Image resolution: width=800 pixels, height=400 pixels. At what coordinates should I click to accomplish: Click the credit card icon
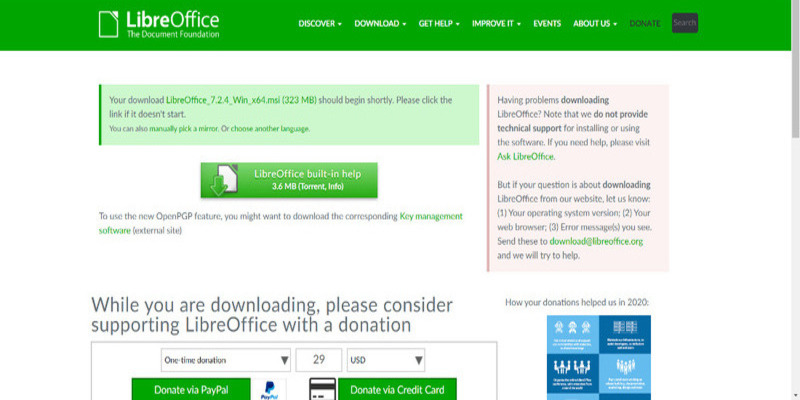pos(322,389)
